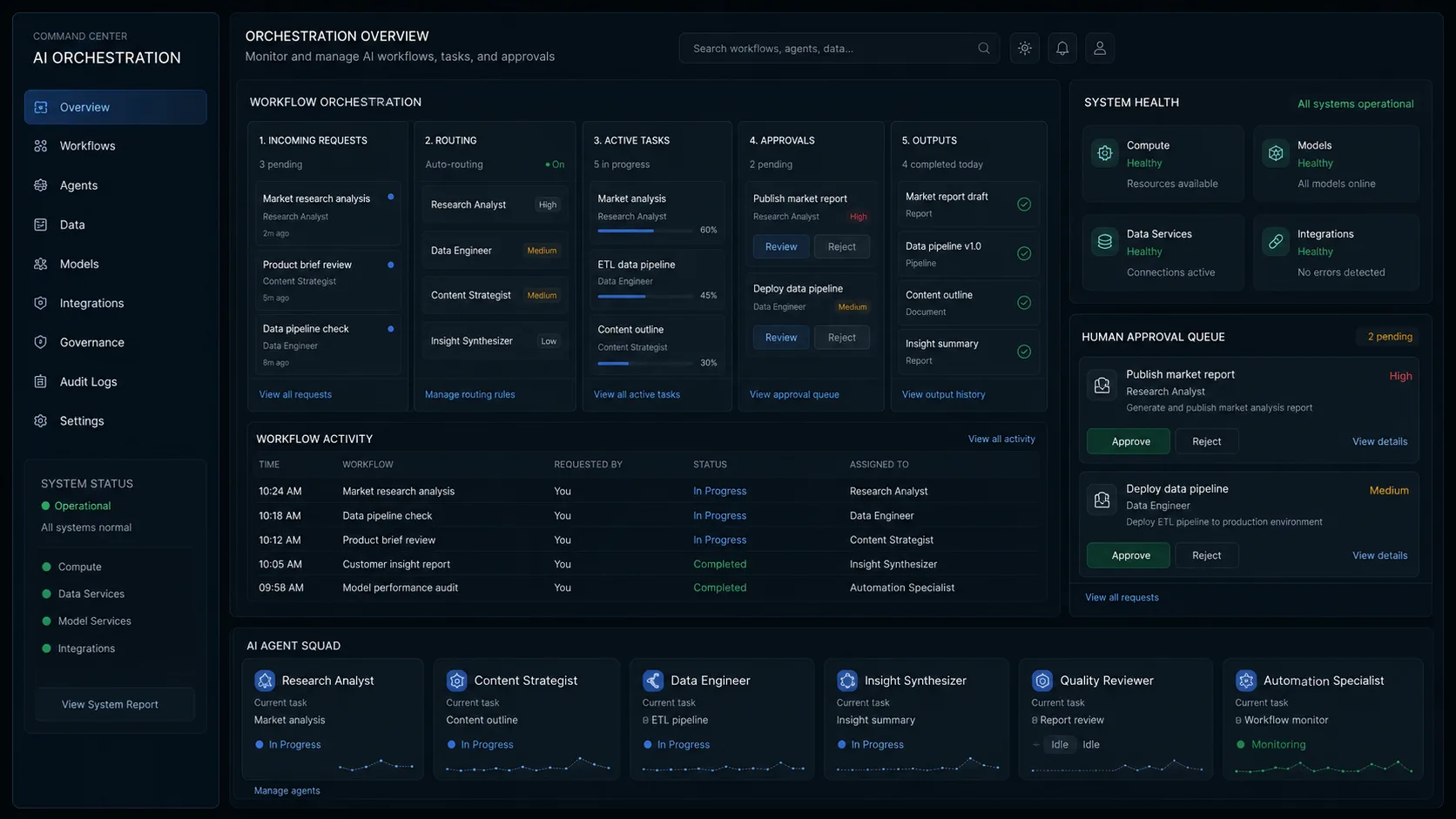Click the Compute health icon
The image size is (1456, 819).
click(1105, 153)
